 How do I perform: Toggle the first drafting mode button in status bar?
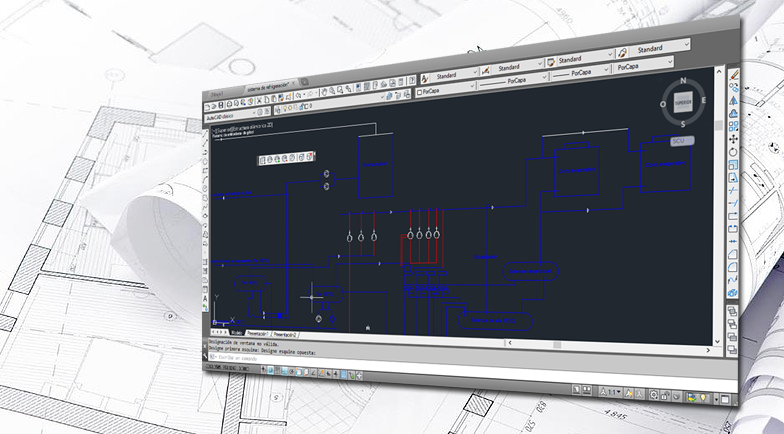(x=263, y=370)
